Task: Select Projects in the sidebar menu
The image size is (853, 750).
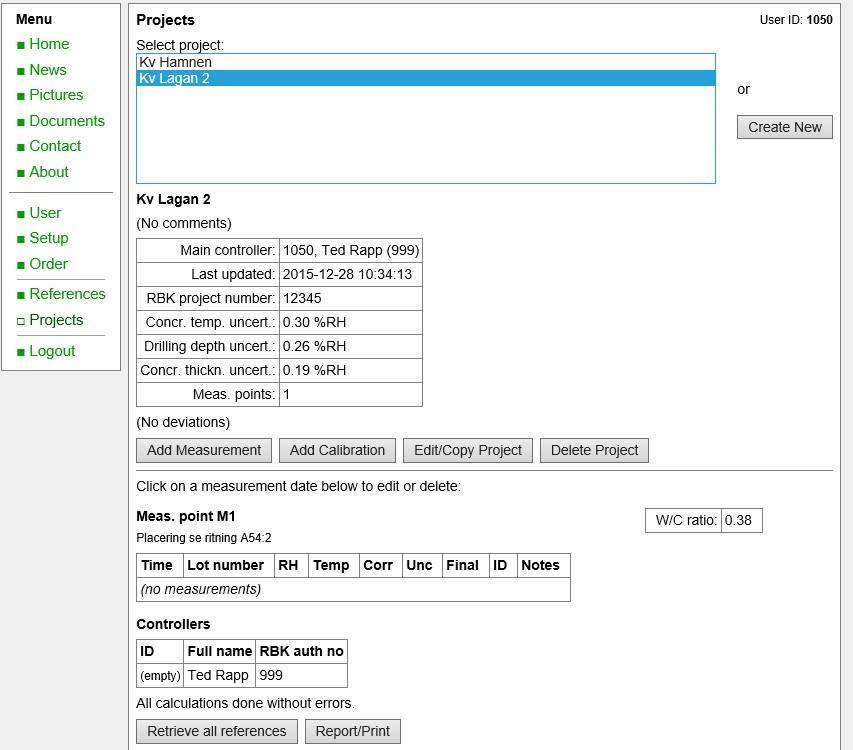Action: 56,320
